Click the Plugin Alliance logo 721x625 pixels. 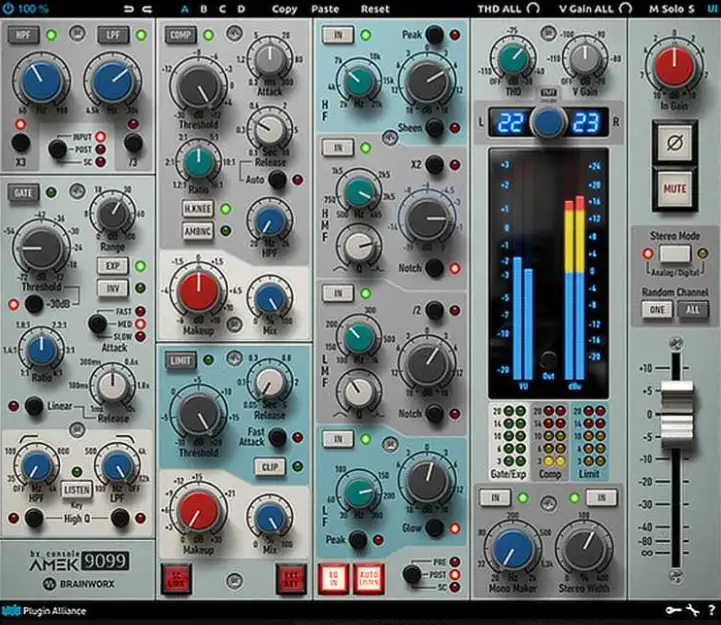[44, 611]
